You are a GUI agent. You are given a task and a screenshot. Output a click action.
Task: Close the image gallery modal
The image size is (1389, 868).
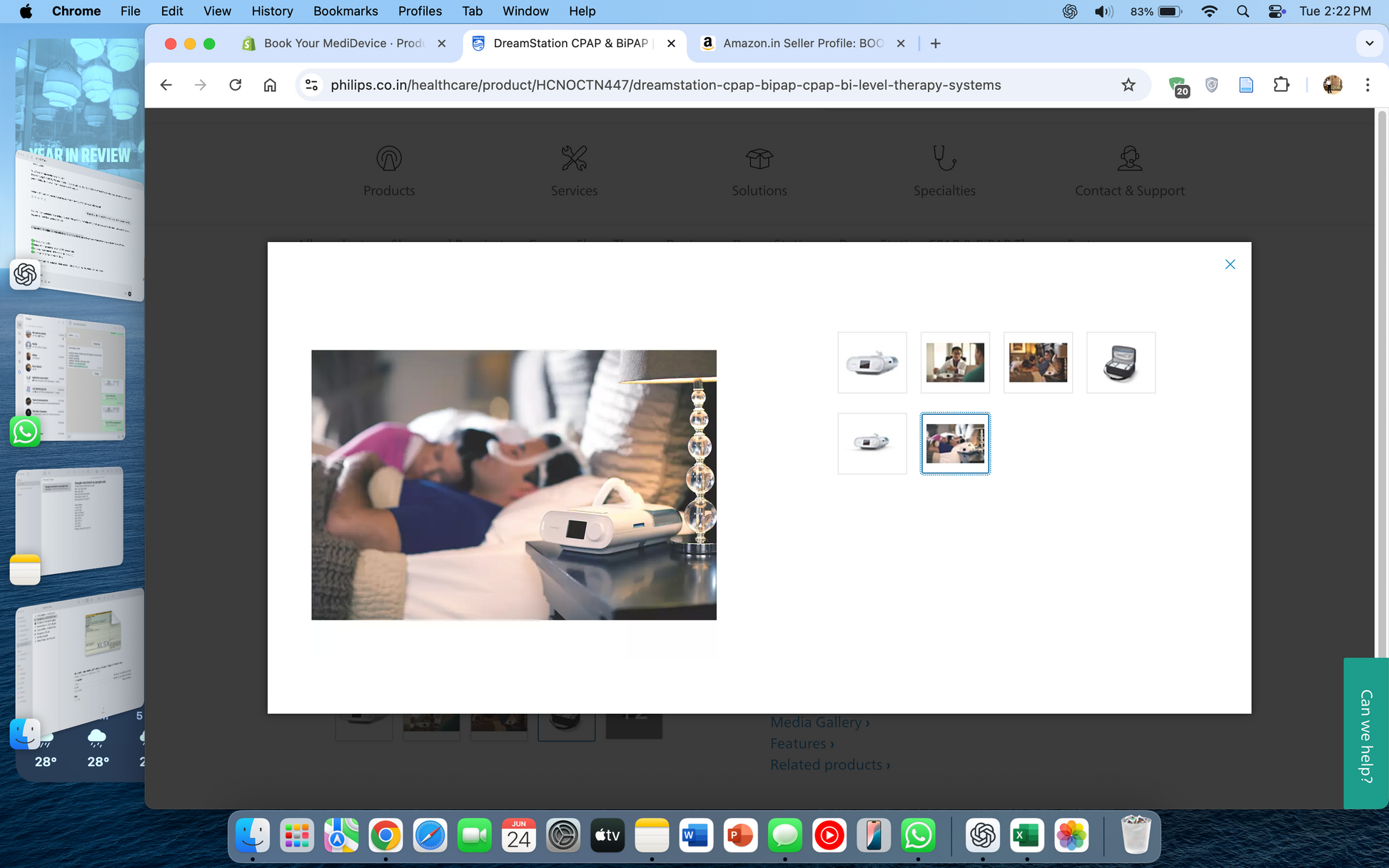[1230, 264]
